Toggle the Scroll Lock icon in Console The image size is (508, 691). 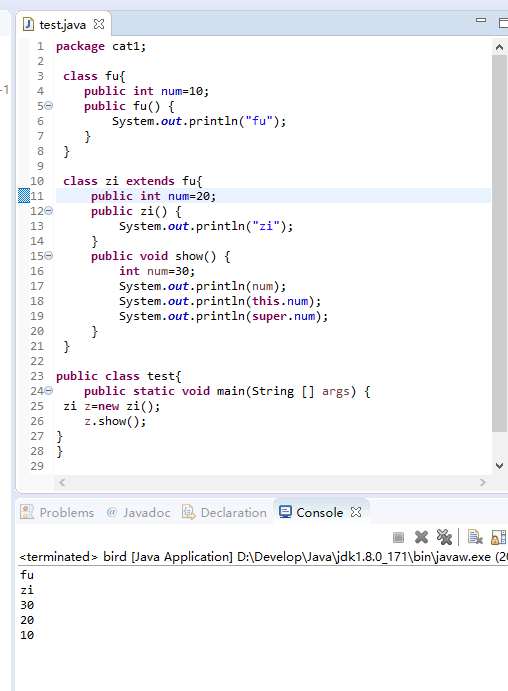click(x=499, y=537)
